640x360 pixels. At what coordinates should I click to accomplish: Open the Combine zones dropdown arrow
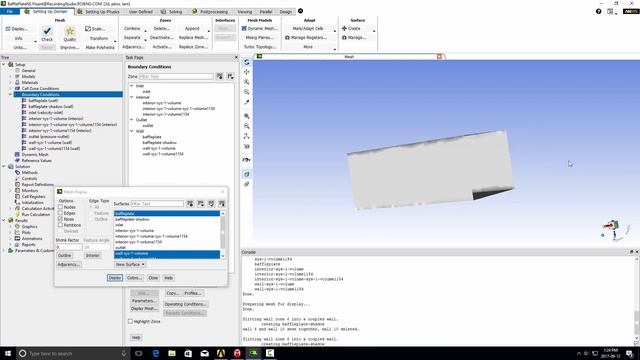(x=145, y=31)
